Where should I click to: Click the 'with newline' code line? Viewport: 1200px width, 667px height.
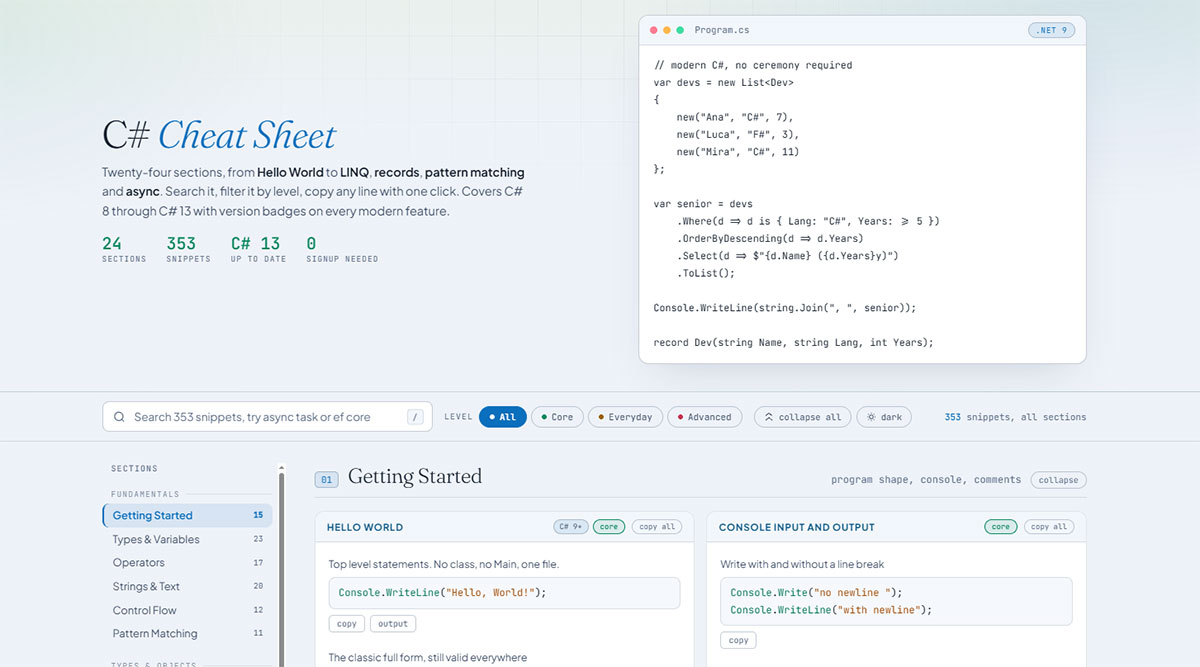pos(831,610)
